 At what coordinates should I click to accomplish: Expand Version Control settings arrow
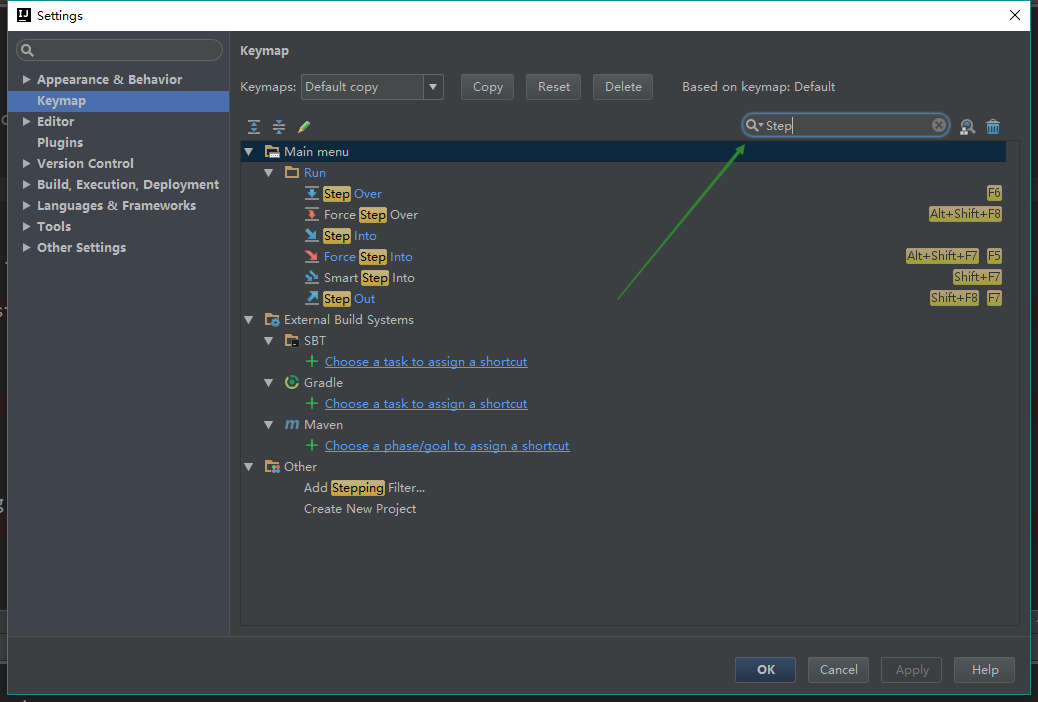[26, 163]
